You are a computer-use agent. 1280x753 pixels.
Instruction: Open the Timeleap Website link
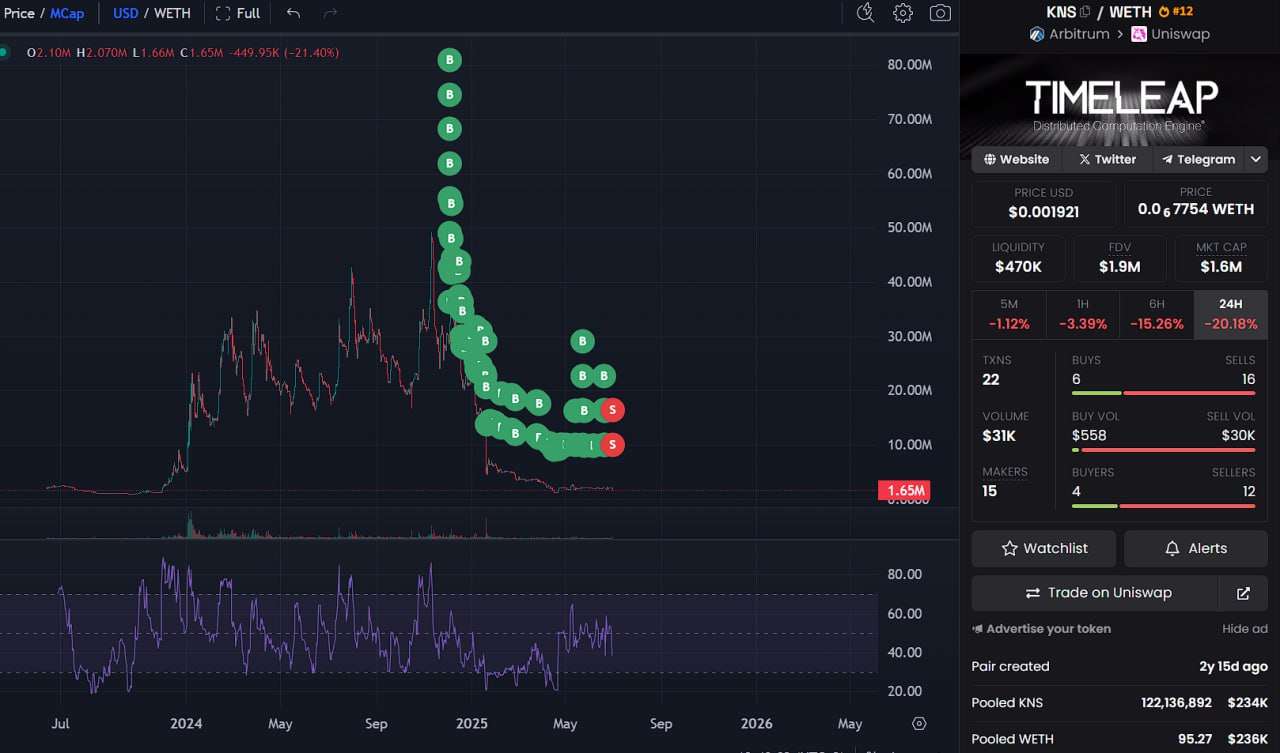(1017, 159)
